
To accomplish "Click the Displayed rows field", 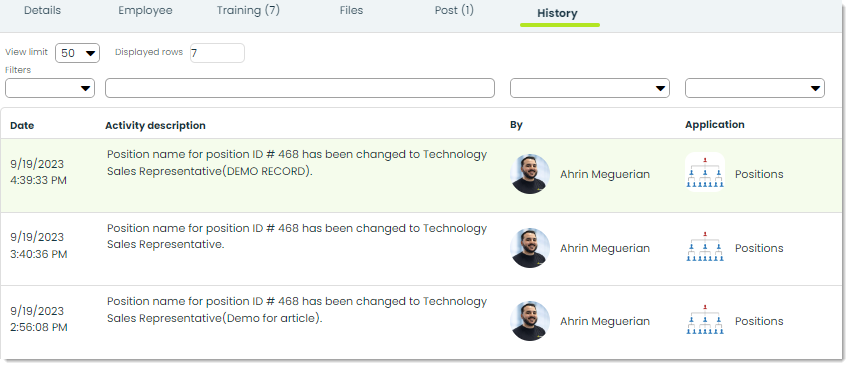I will click(217, 53).
